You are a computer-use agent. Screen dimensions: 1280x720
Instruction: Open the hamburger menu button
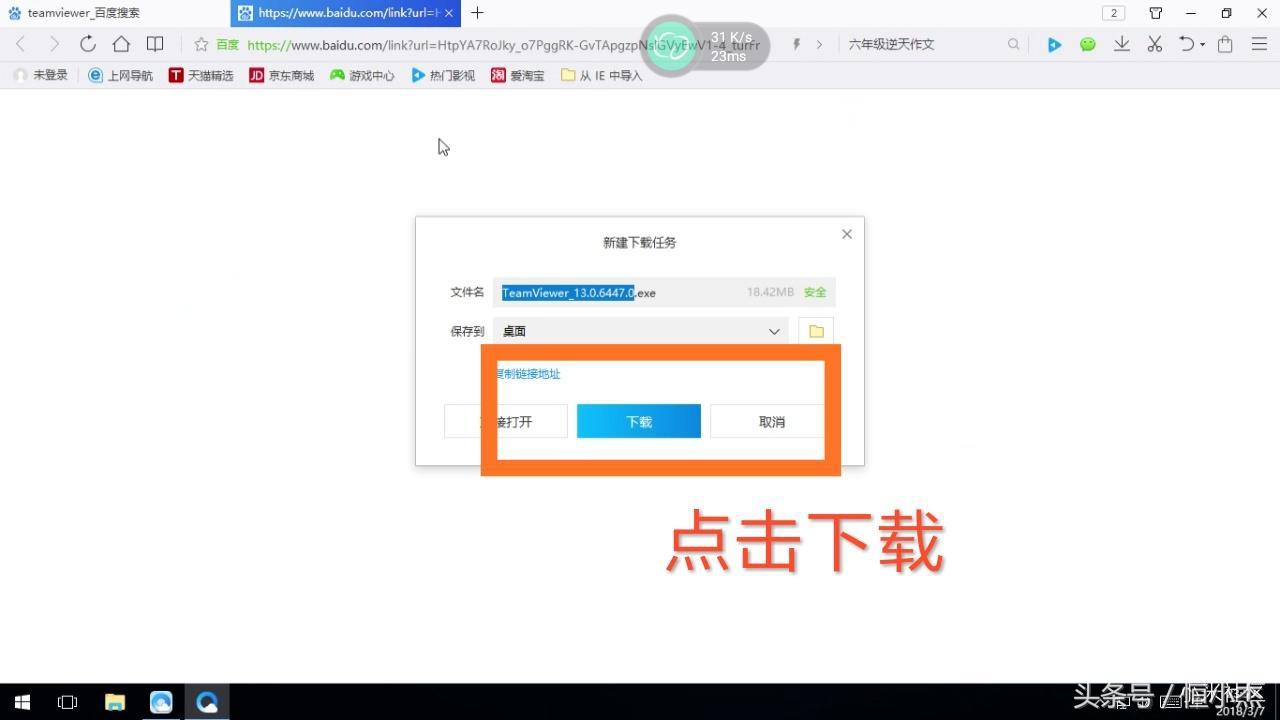click(x=1258, y=44)
